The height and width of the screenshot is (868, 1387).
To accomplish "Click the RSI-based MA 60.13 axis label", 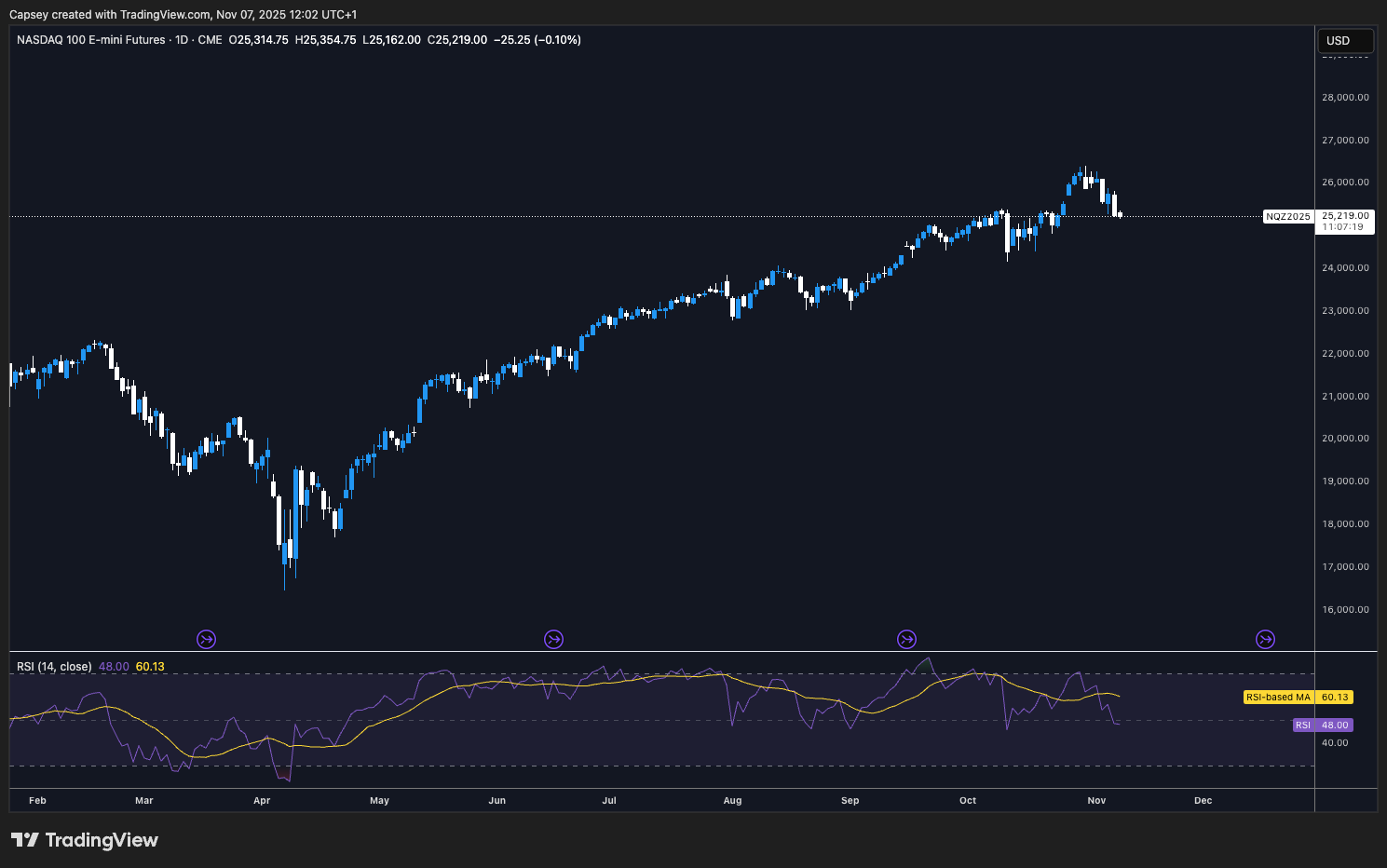I will (x=1298, y=697).
